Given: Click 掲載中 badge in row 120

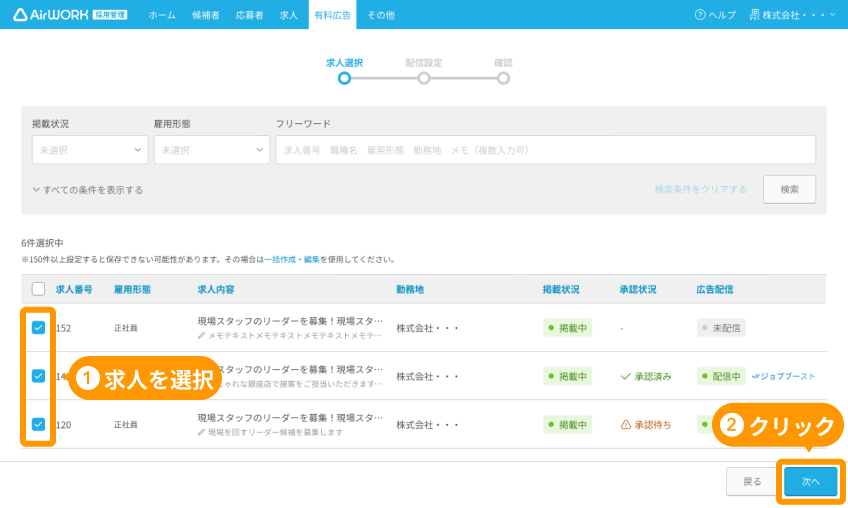Looking at the screenshot, I should click(567, 425).
